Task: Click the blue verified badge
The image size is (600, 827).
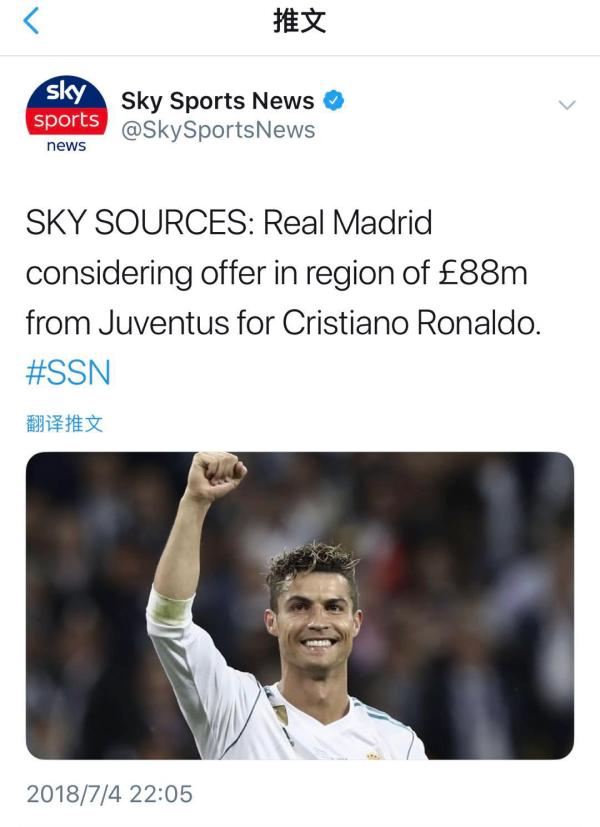Action: [x=333, y=100]
